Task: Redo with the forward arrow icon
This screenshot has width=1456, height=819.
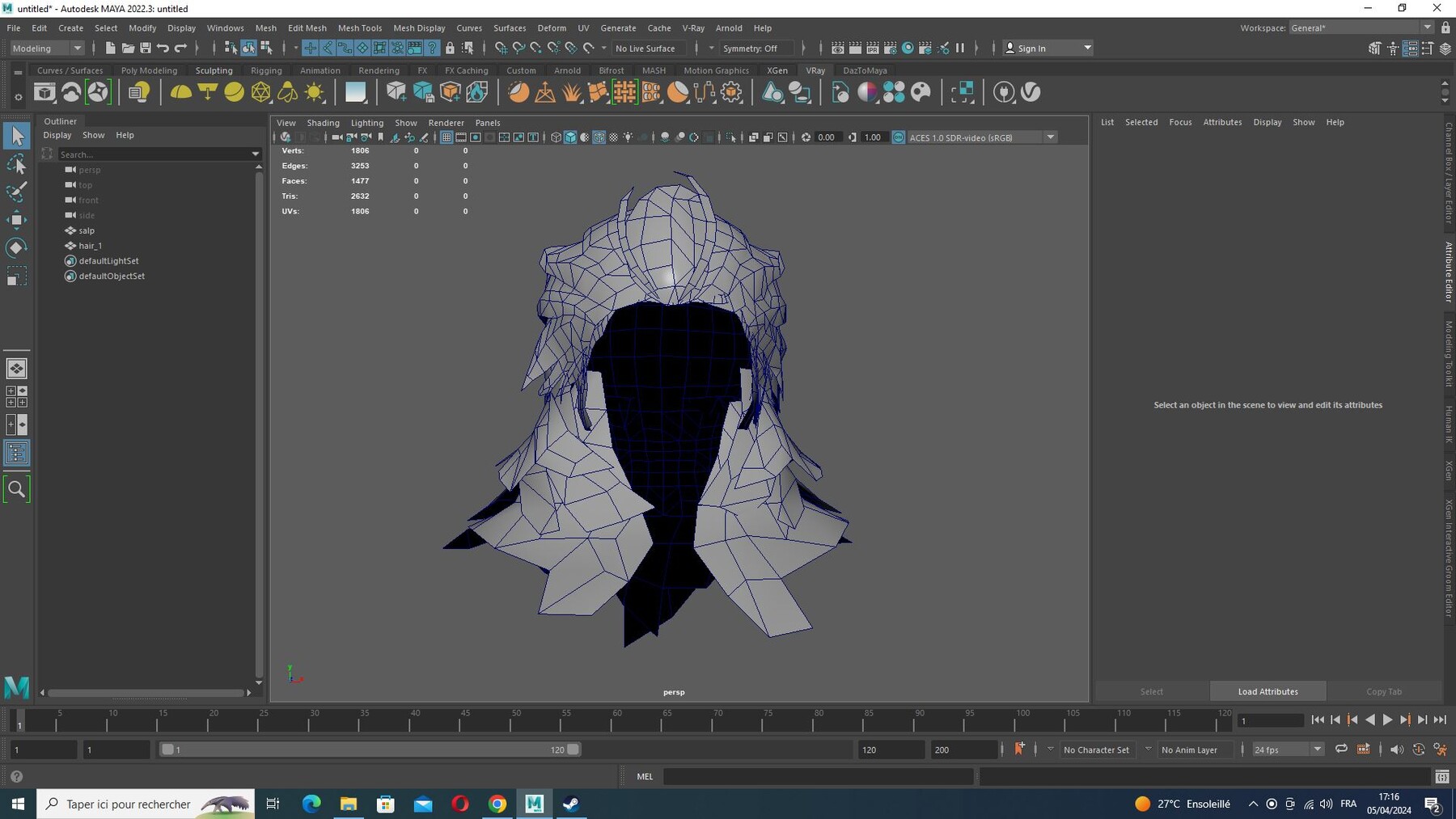Action: [x=181, y=49]
